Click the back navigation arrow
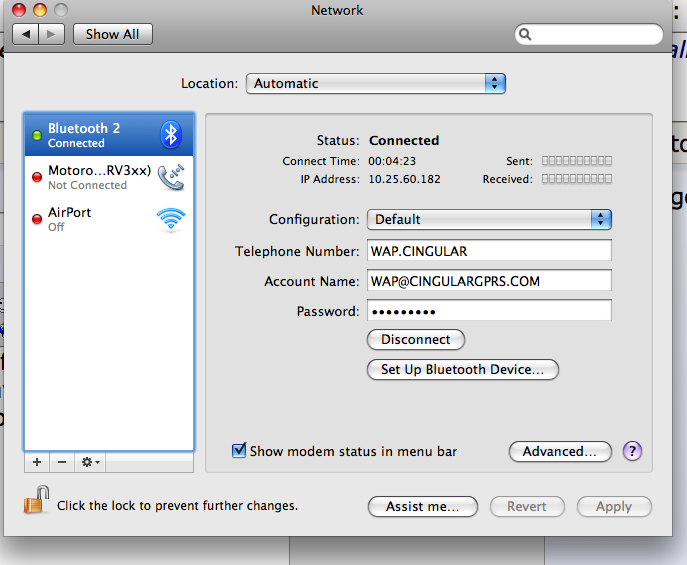The image size is (687, 565). [x=25, y=34]
